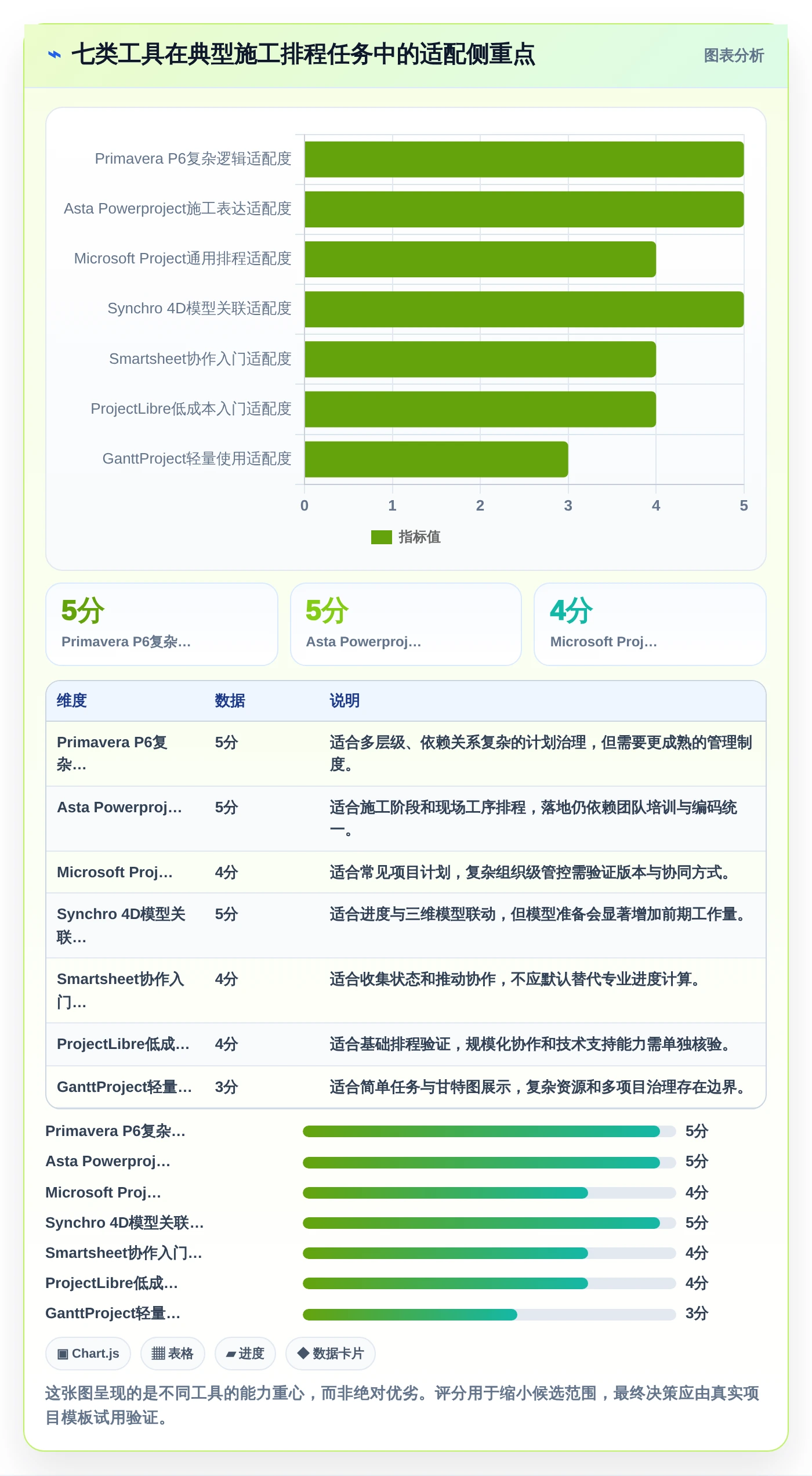The image size is (812, 1476).
Task: Click the 说明 column header
Action: pos(345,701)
